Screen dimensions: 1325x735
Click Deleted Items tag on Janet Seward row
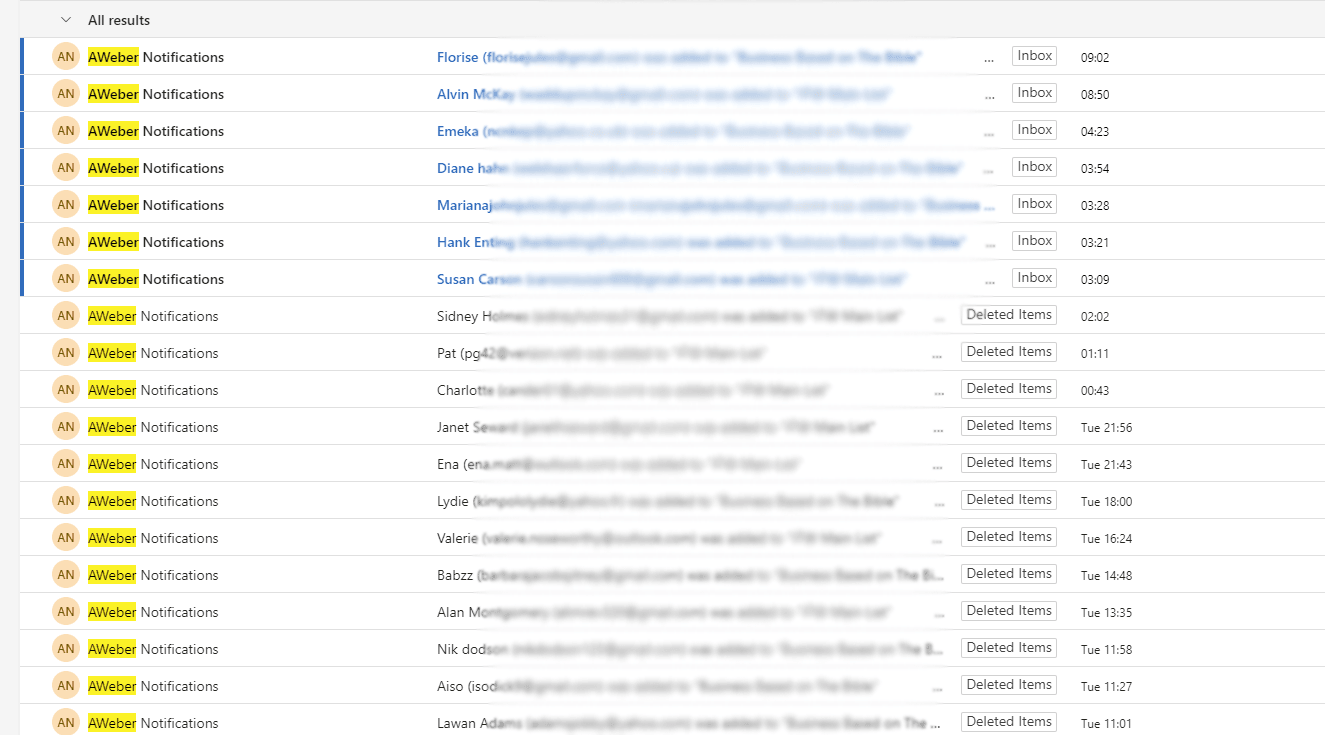point(1009,426)
